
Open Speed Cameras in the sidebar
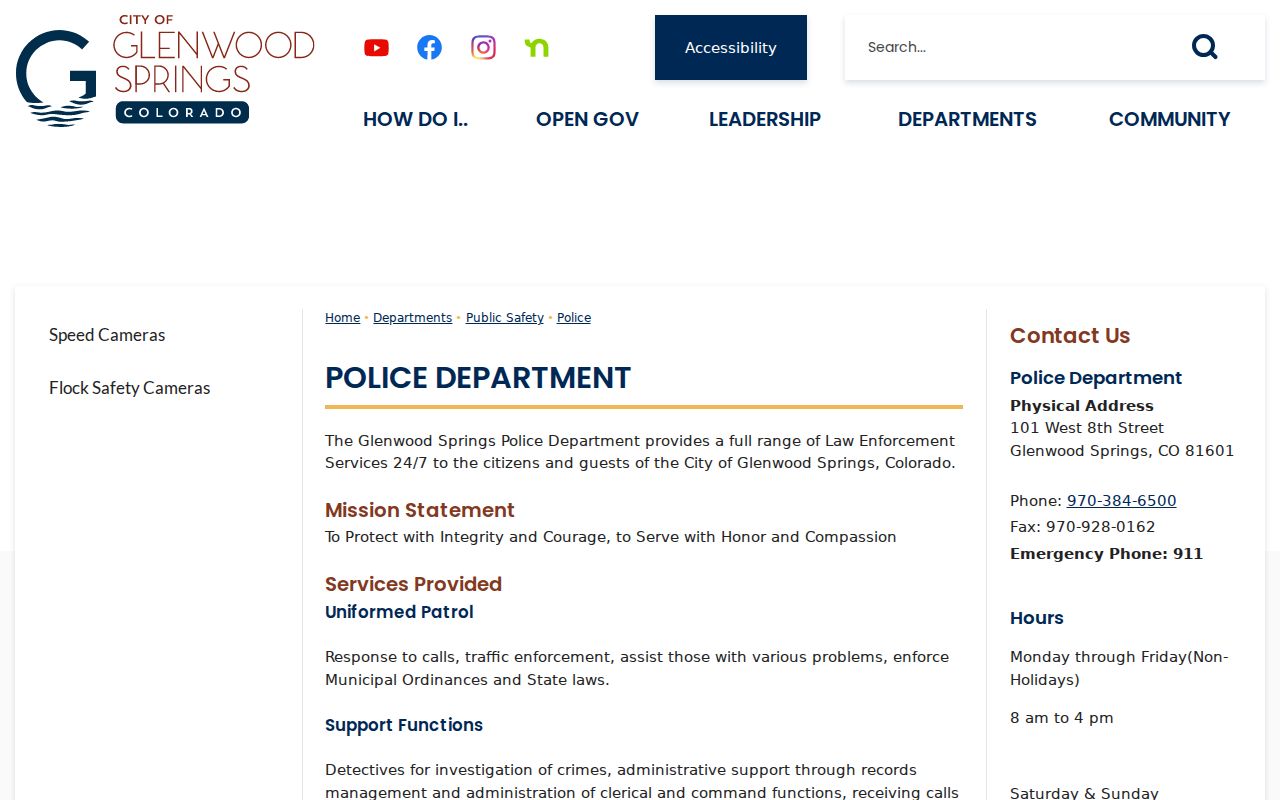click(107, 335)
